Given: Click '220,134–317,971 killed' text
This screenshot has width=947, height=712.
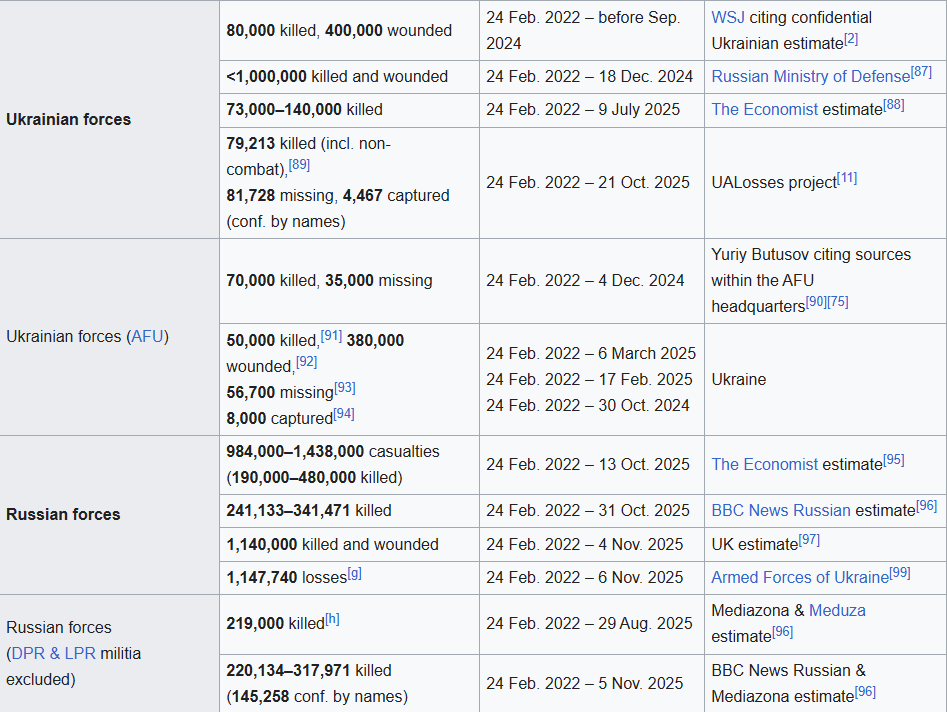Looking at the screenshot, I should (x=309, y=671).
